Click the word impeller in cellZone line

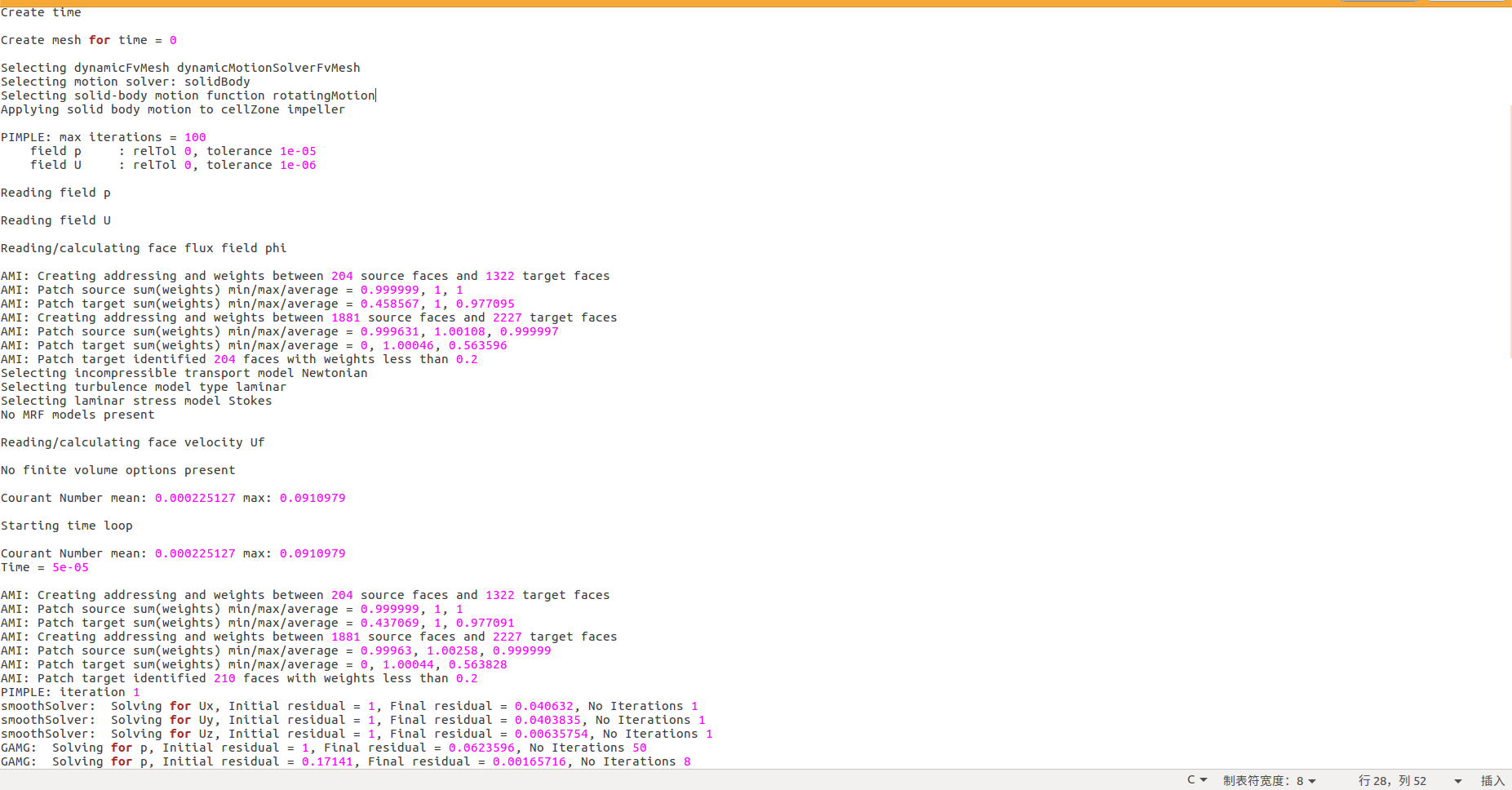tap(316, 109)
